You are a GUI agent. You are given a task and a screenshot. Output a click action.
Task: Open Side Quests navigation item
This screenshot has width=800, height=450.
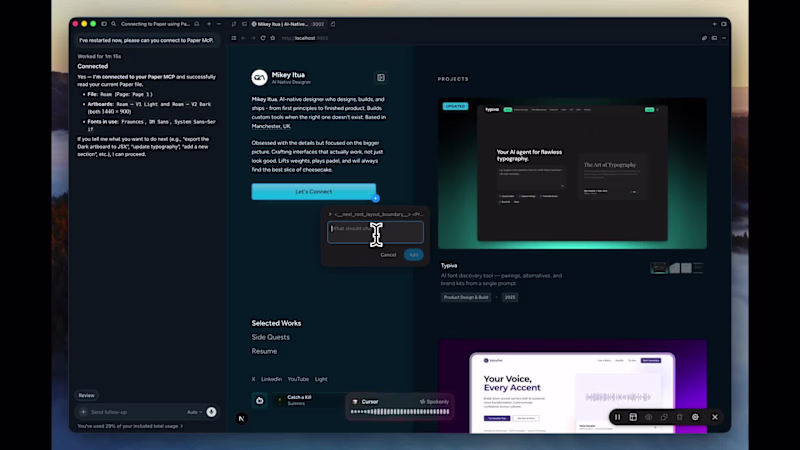click(x=270, y=337)
